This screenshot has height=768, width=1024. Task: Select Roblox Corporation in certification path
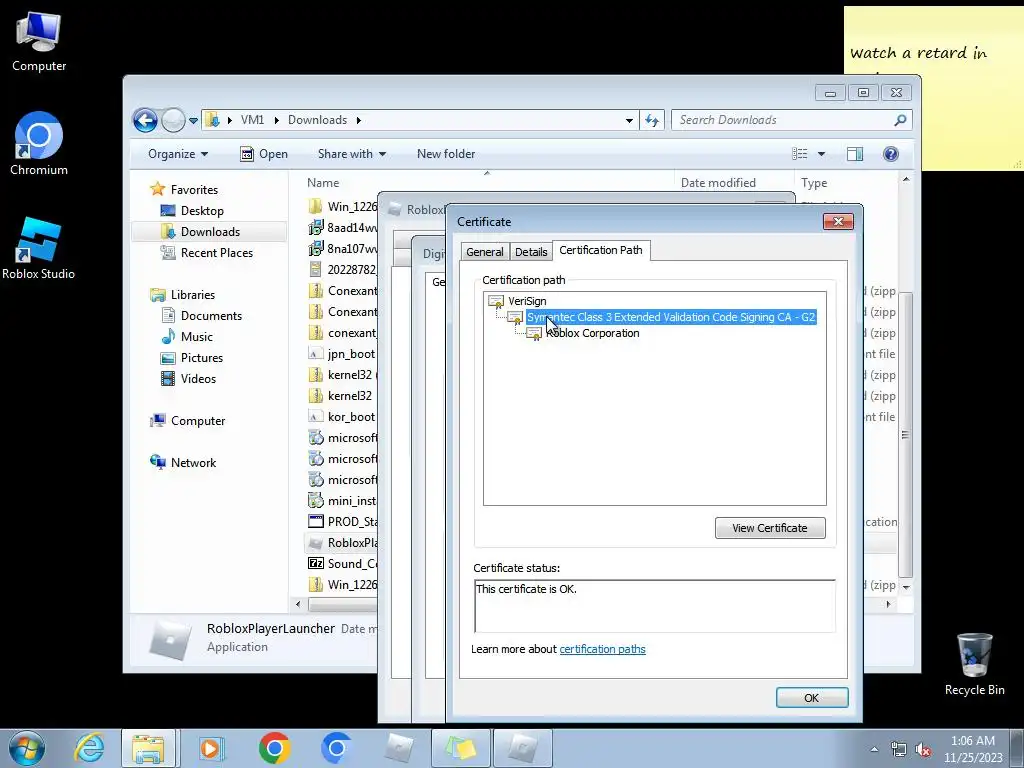tap(593, 333)
